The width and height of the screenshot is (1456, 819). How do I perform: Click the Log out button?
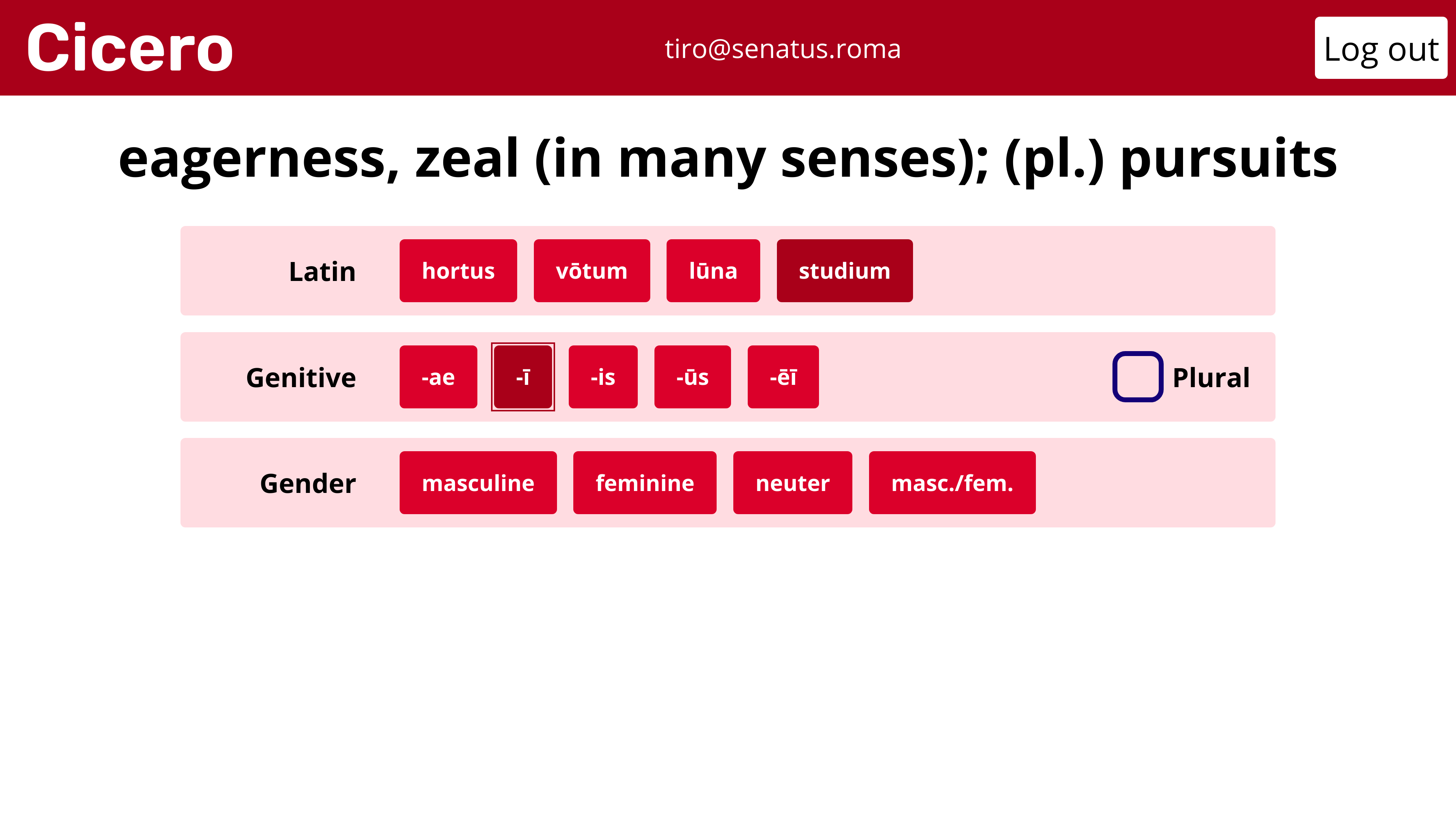click(x=1380, y=48)
